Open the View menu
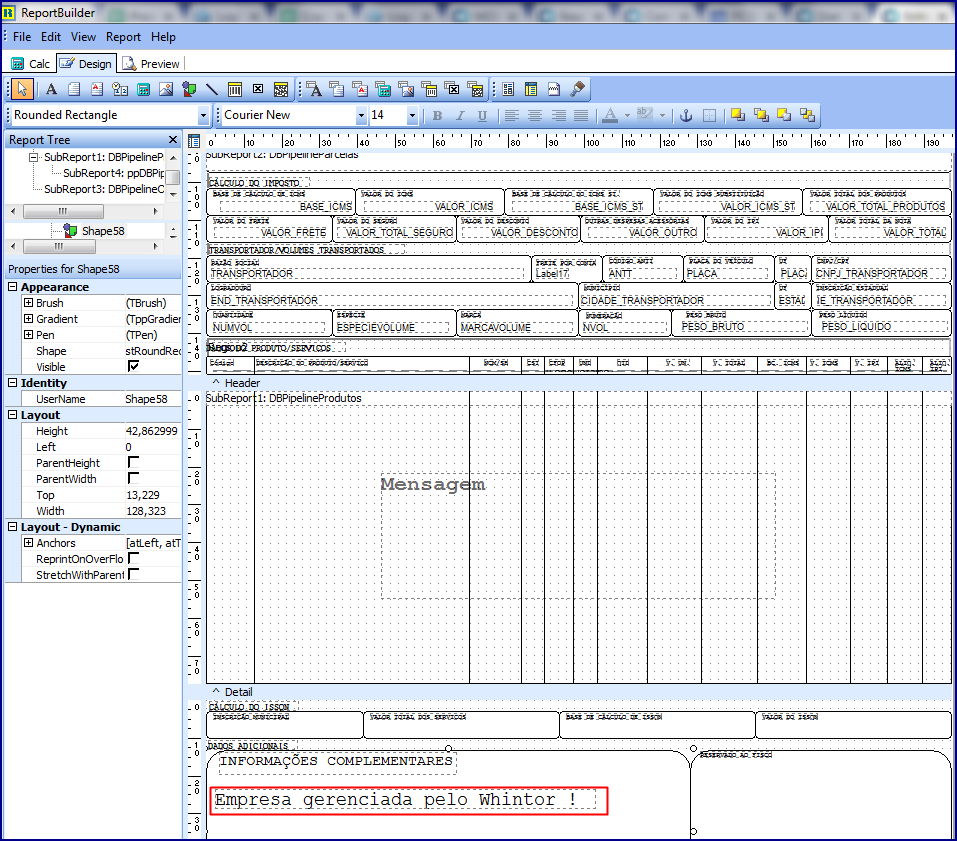 83,37
